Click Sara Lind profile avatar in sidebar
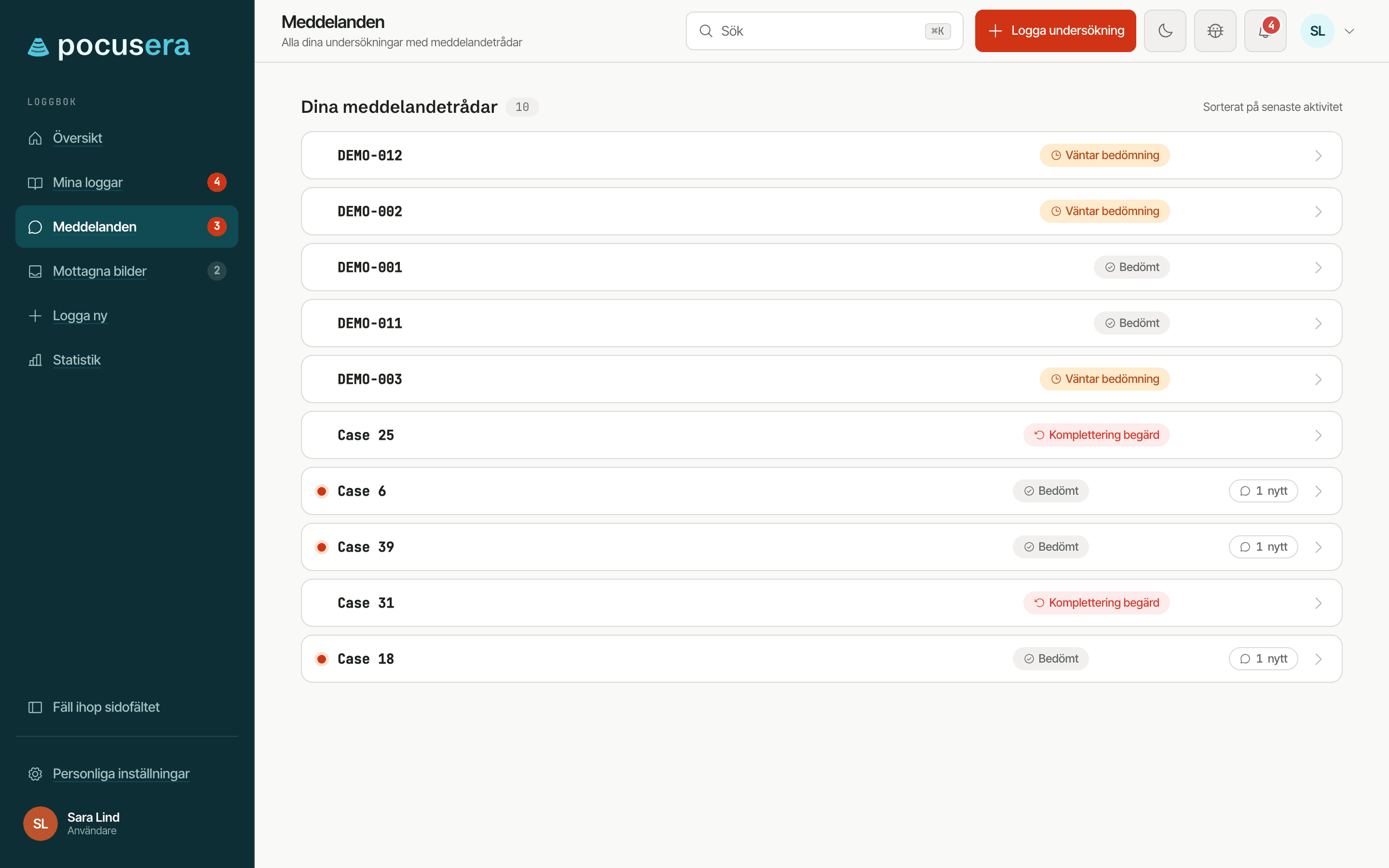The width and height of the screenshot is (1389, 868). click(40, 823)
